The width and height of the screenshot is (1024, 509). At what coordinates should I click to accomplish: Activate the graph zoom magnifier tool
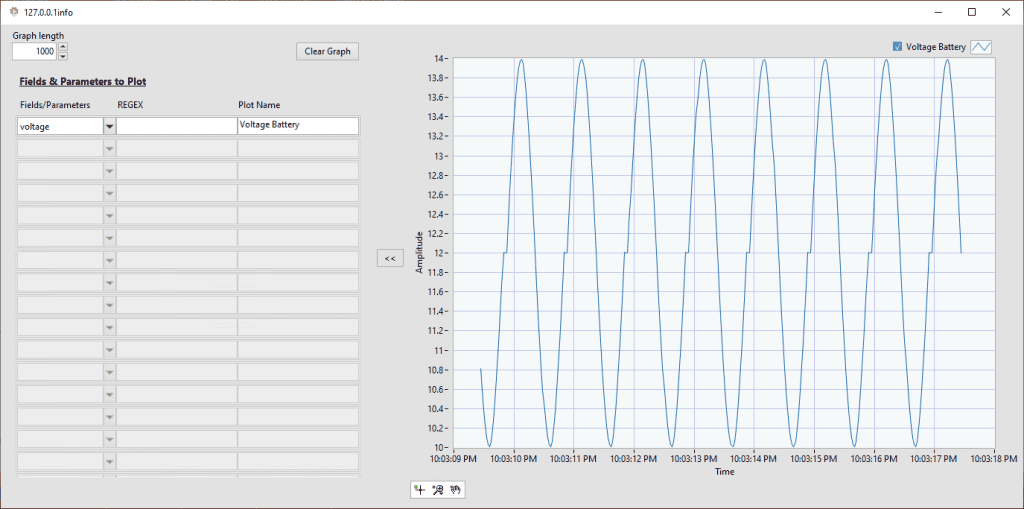(438, 489)
